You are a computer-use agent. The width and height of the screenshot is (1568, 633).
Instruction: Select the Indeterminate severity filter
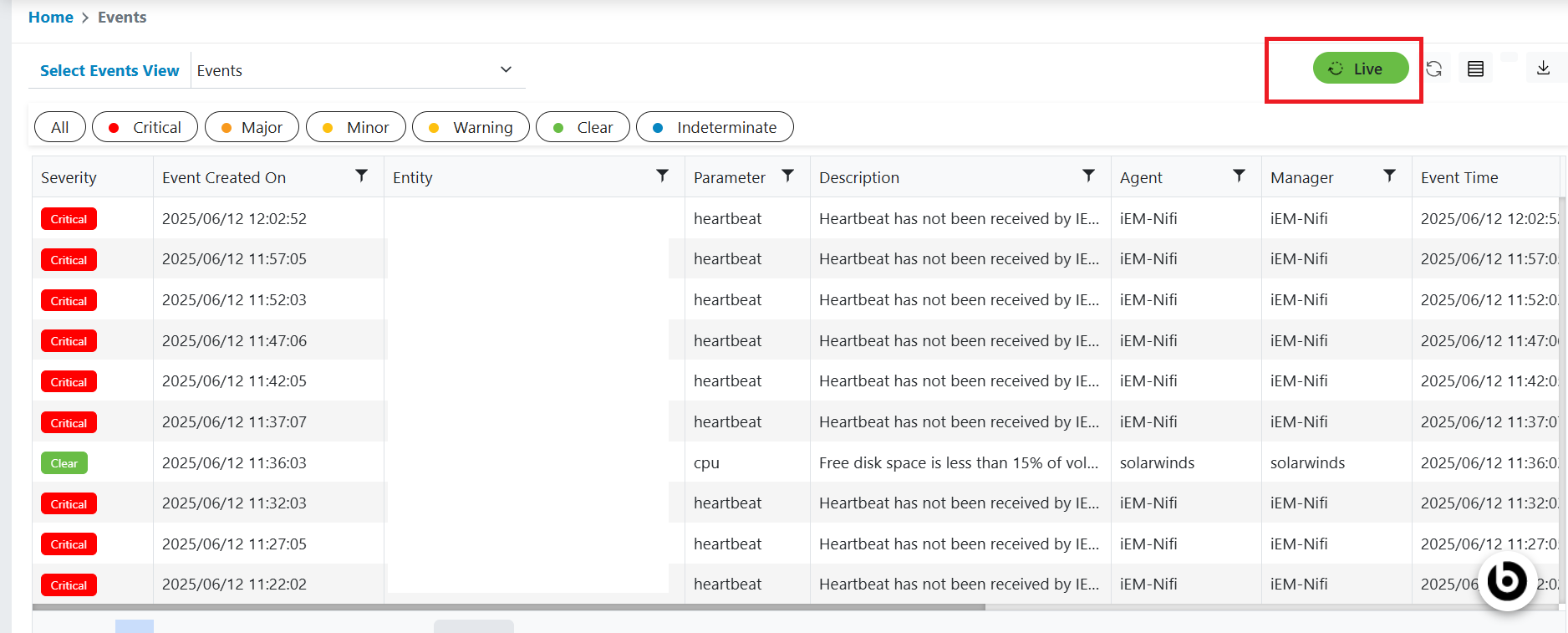pyautogui.click(x=715, y=127)
